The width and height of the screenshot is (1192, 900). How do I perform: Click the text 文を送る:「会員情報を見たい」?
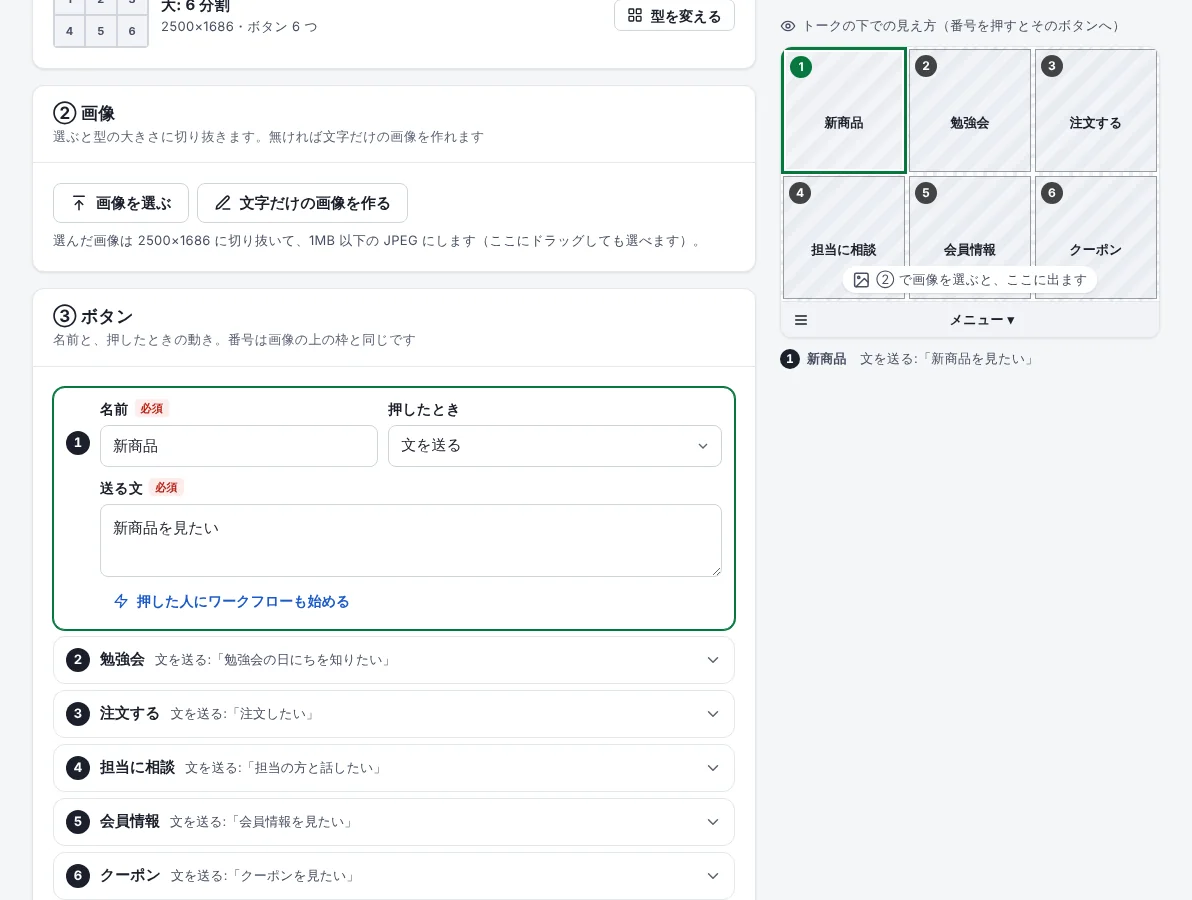(x=262, y=822)
